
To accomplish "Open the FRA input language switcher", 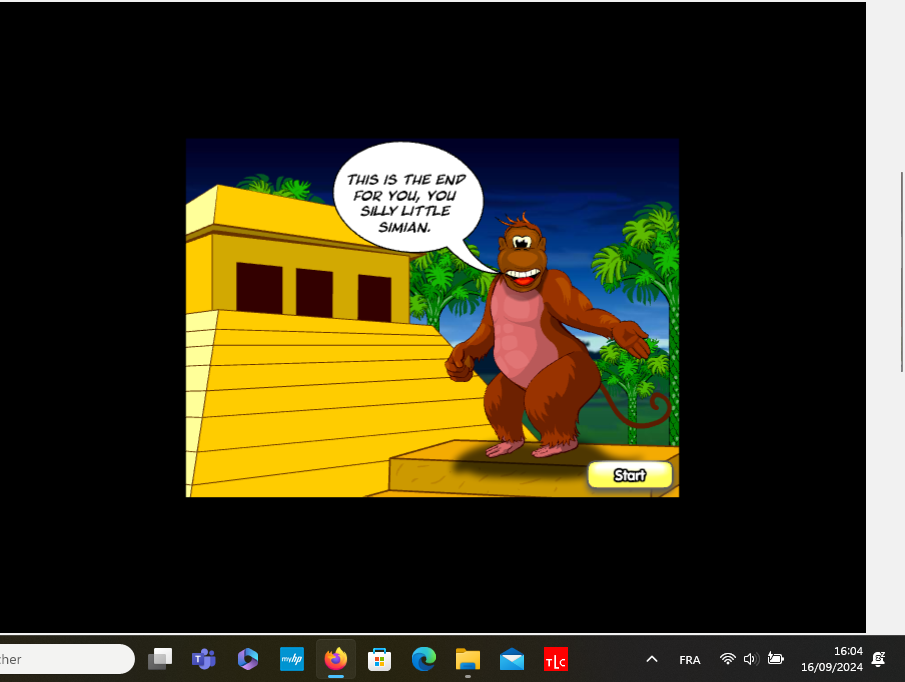I will click(x=690, y=660).
